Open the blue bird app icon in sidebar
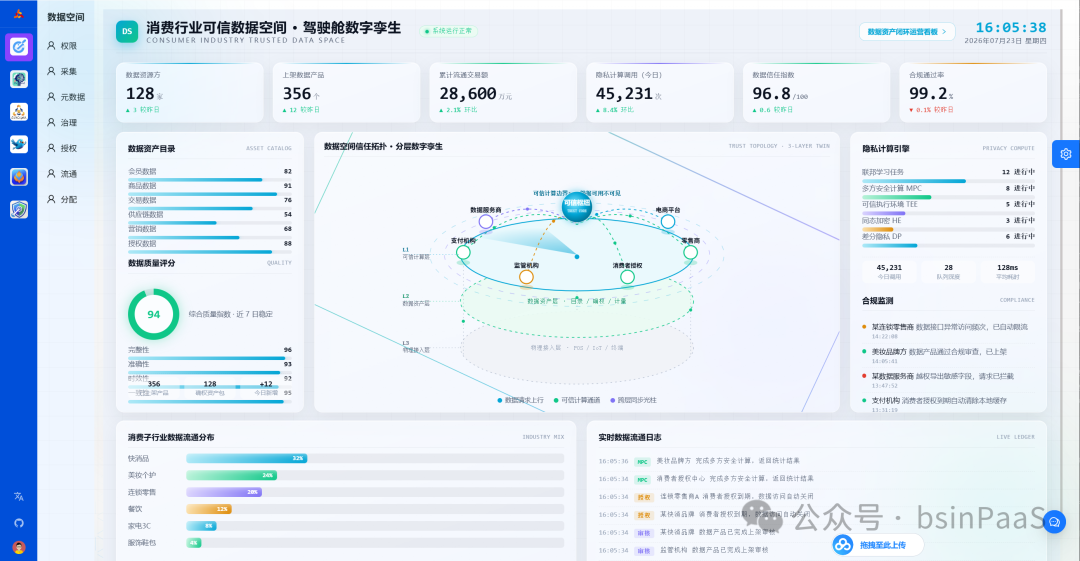The image size is (1080, 561). pos(19,144)
